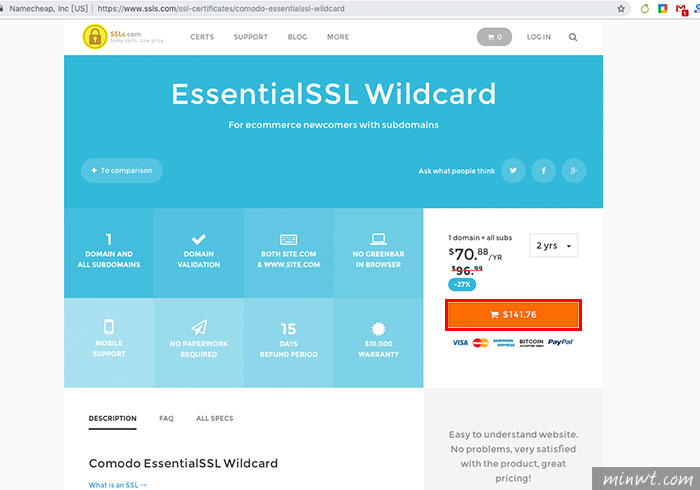The height and width of the screenshot is (490, 700).
Task: Add to cart with the $141.76 button
Action: 513,315
